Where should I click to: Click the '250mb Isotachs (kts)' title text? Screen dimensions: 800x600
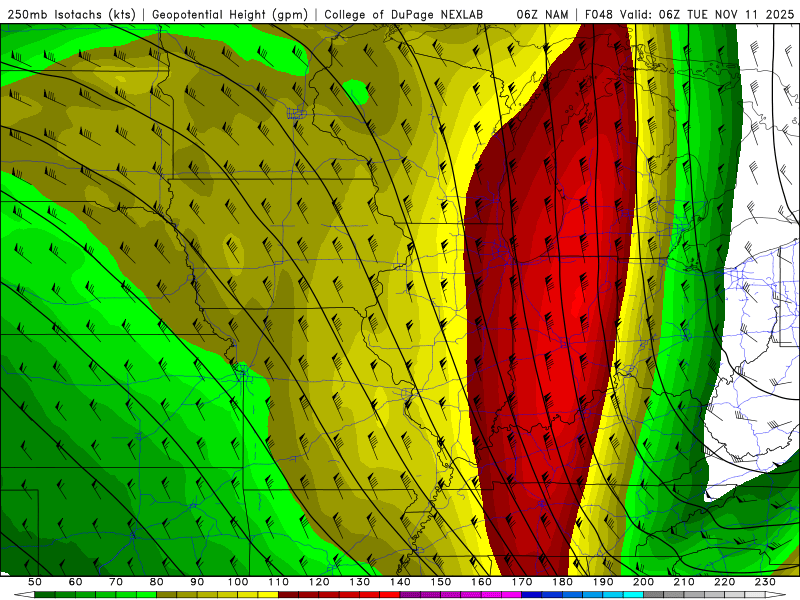[71, 15]
